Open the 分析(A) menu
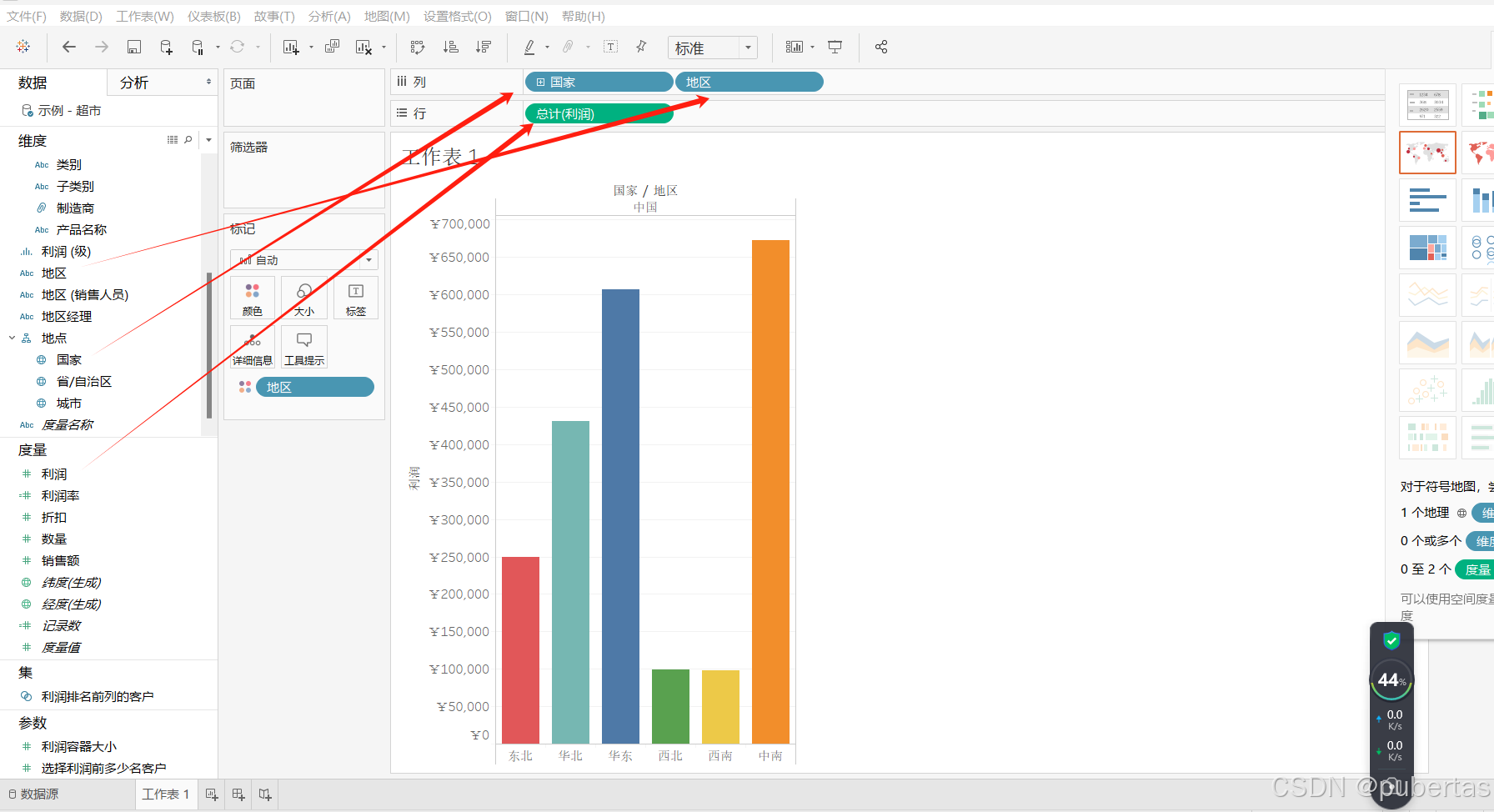Viewport: 1494px width, 812px height. point(329,16)
